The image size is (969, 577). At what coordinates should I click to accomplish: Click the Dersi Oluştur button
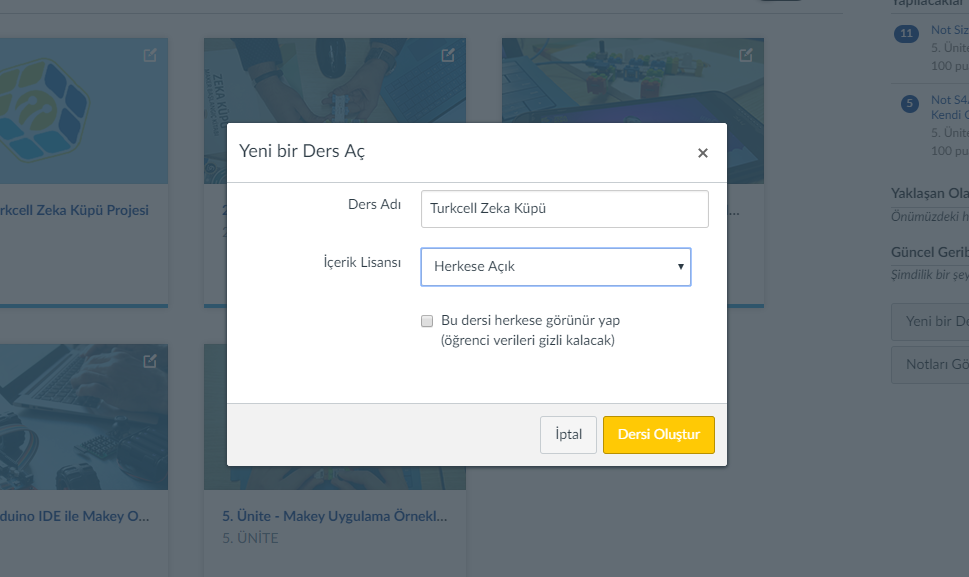659,435
